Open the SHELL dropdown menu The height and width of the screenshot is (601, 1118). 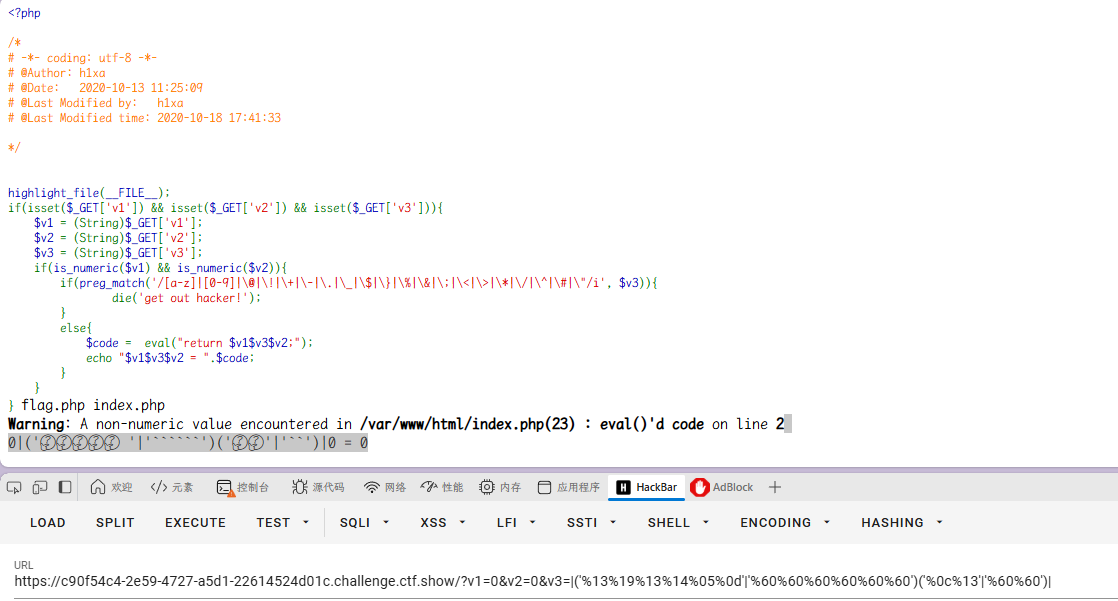coord(679,523)
